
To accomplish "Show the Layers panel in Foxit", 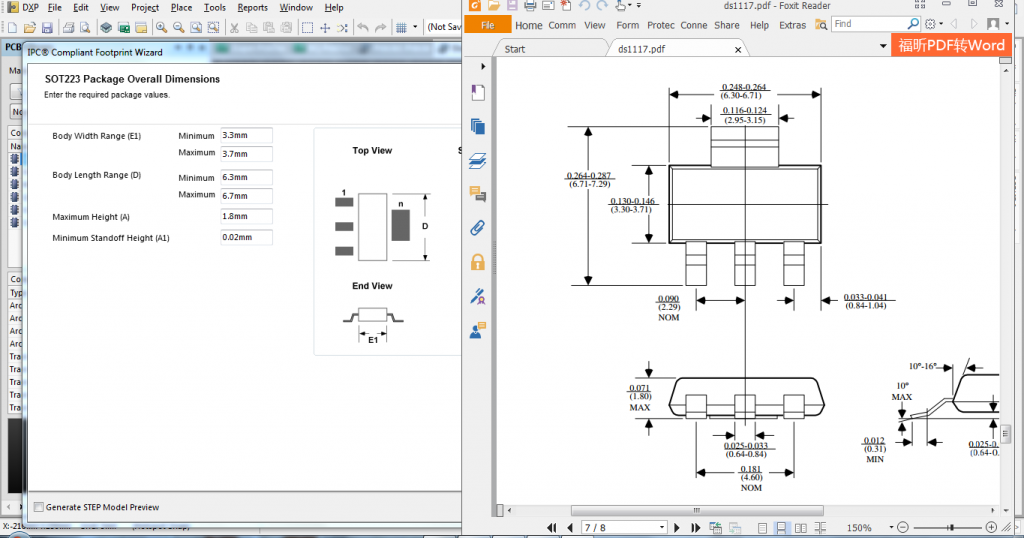I will (x=478, y=160).
